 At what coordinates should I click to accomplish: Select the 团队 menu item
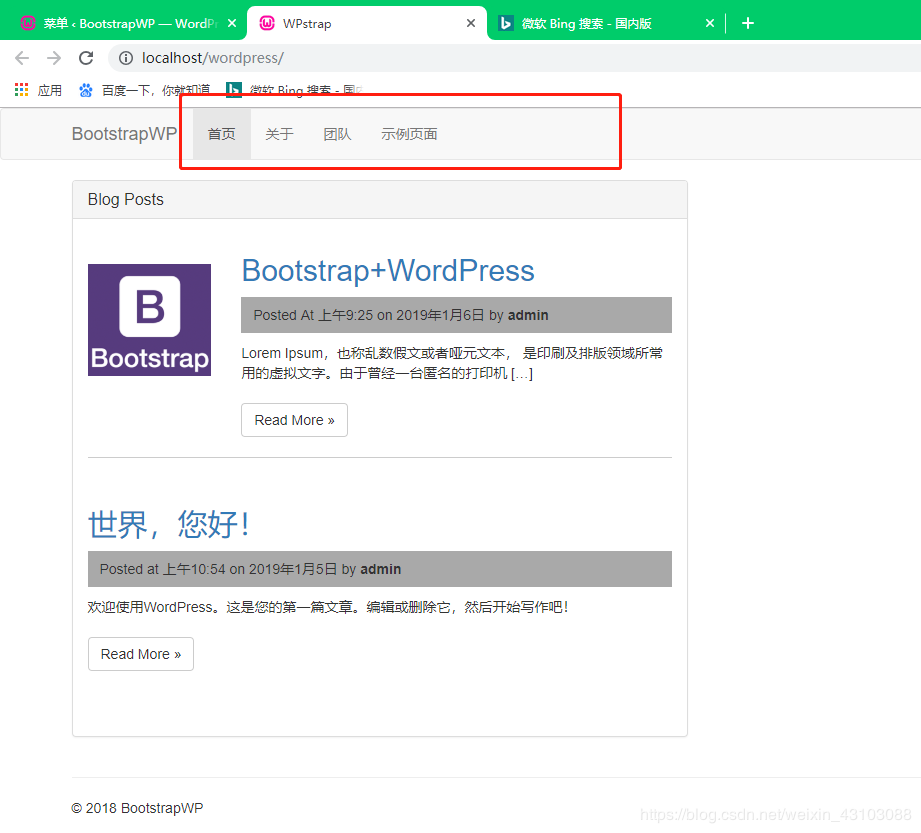tap(337, 134)
